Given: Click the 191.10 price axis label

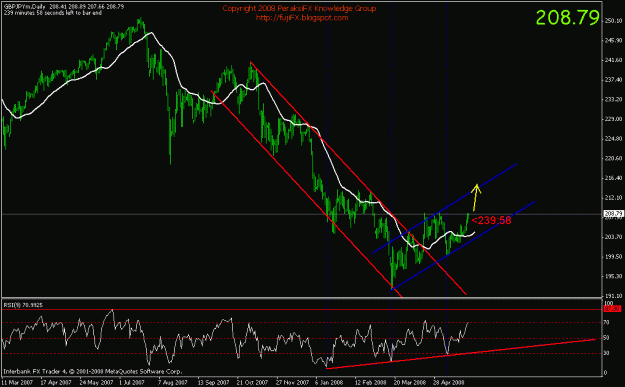Looking at the screenshot, I should (x=613, y=296).
